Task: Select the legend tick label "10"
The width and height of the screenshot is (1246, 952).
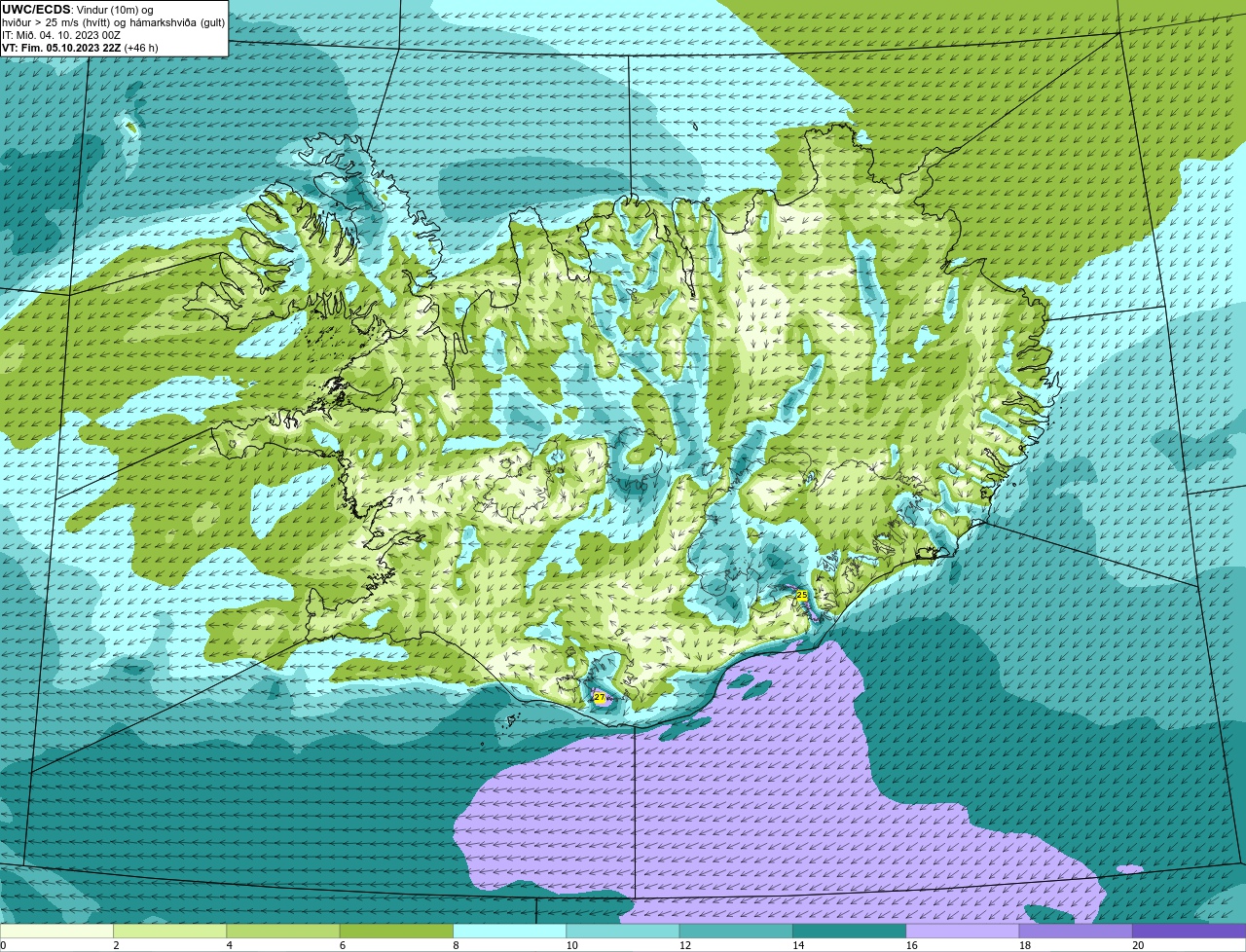Action: point(571,945)
